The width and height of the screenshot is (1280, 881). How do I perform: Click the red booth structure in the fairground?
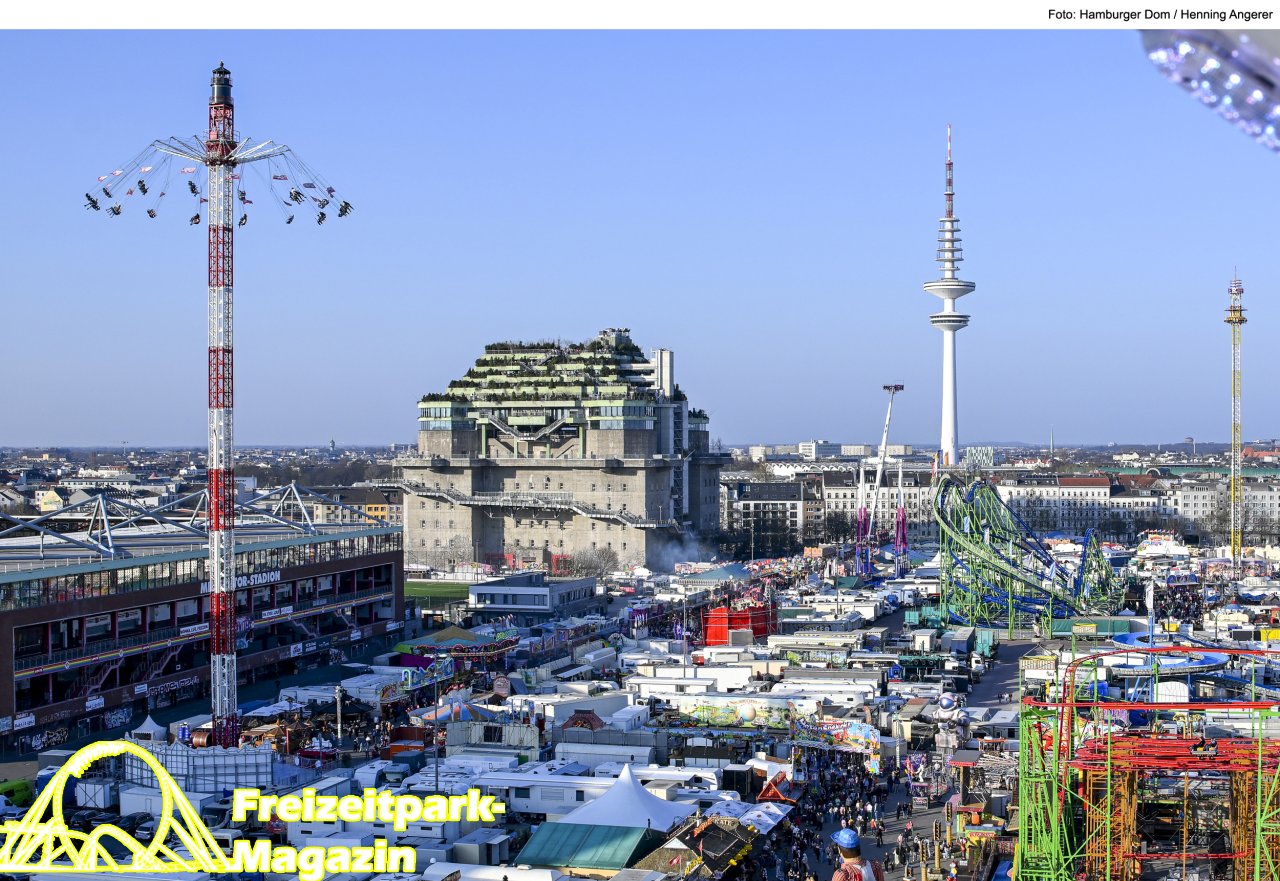tap(735, 623)
